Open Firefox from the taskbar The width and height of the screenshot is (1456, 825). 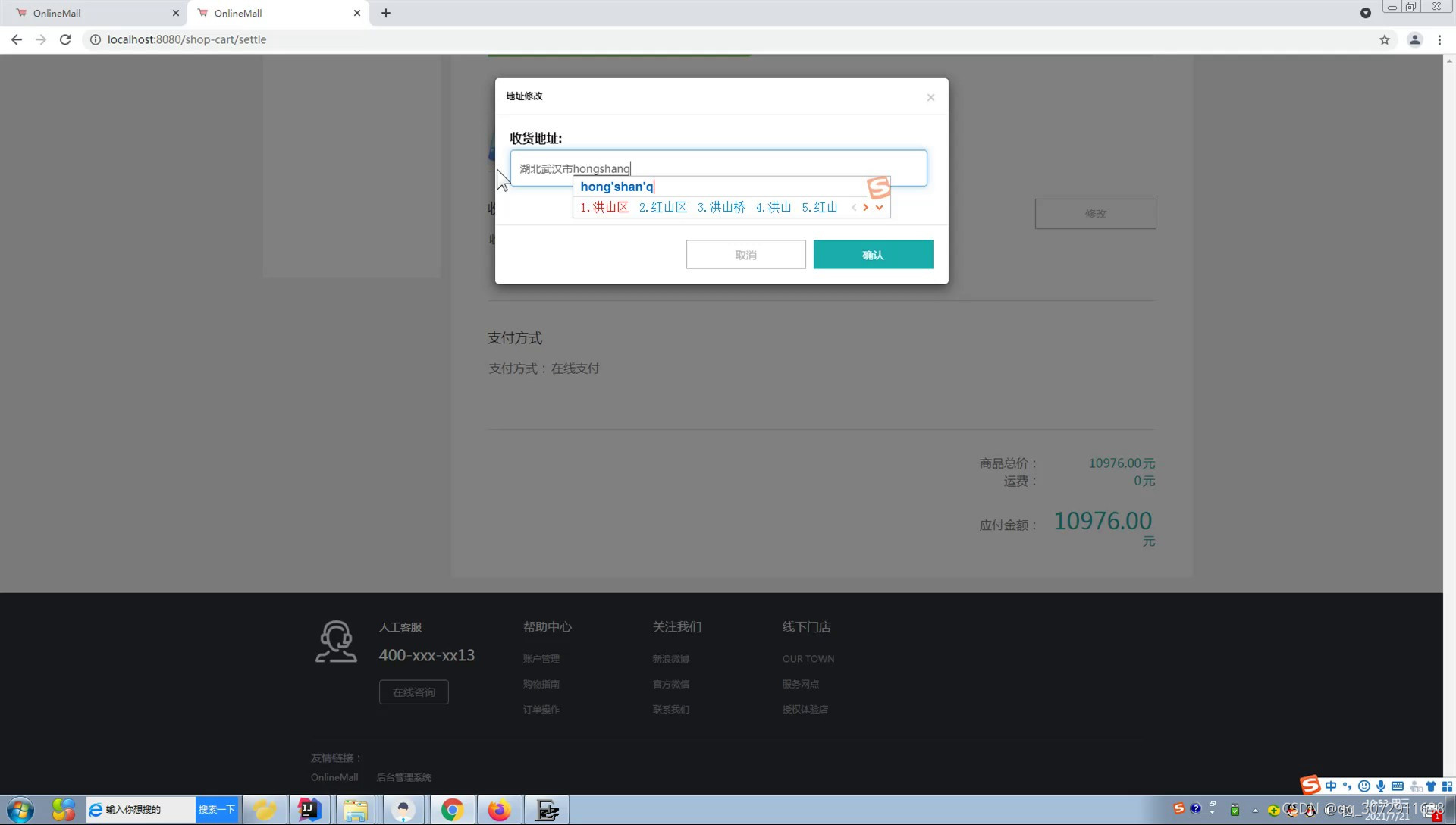499,810
